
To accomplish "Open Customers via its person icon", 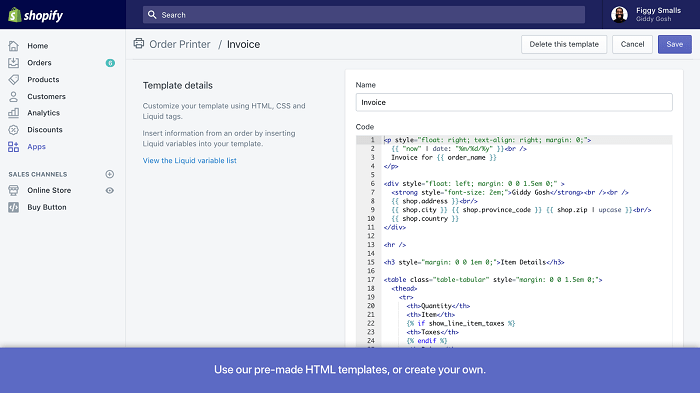I will 13,96.
